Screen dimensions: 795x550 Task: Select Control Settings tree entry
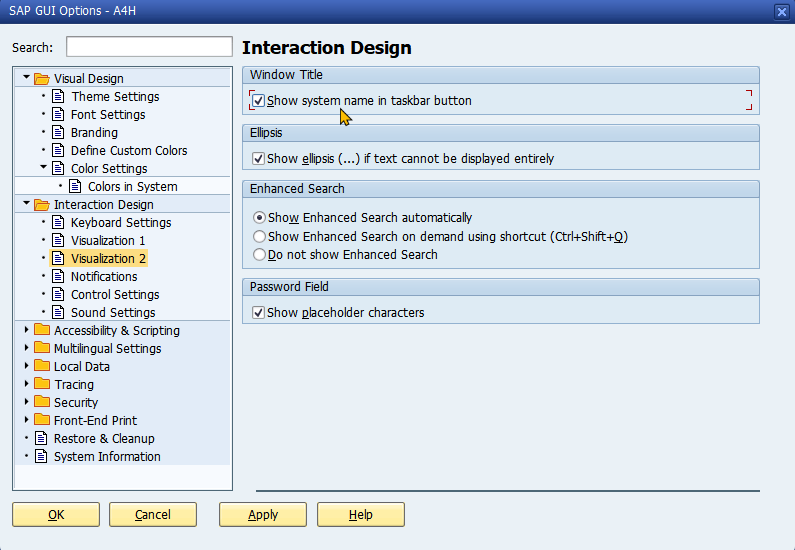(x=115, y=295)
